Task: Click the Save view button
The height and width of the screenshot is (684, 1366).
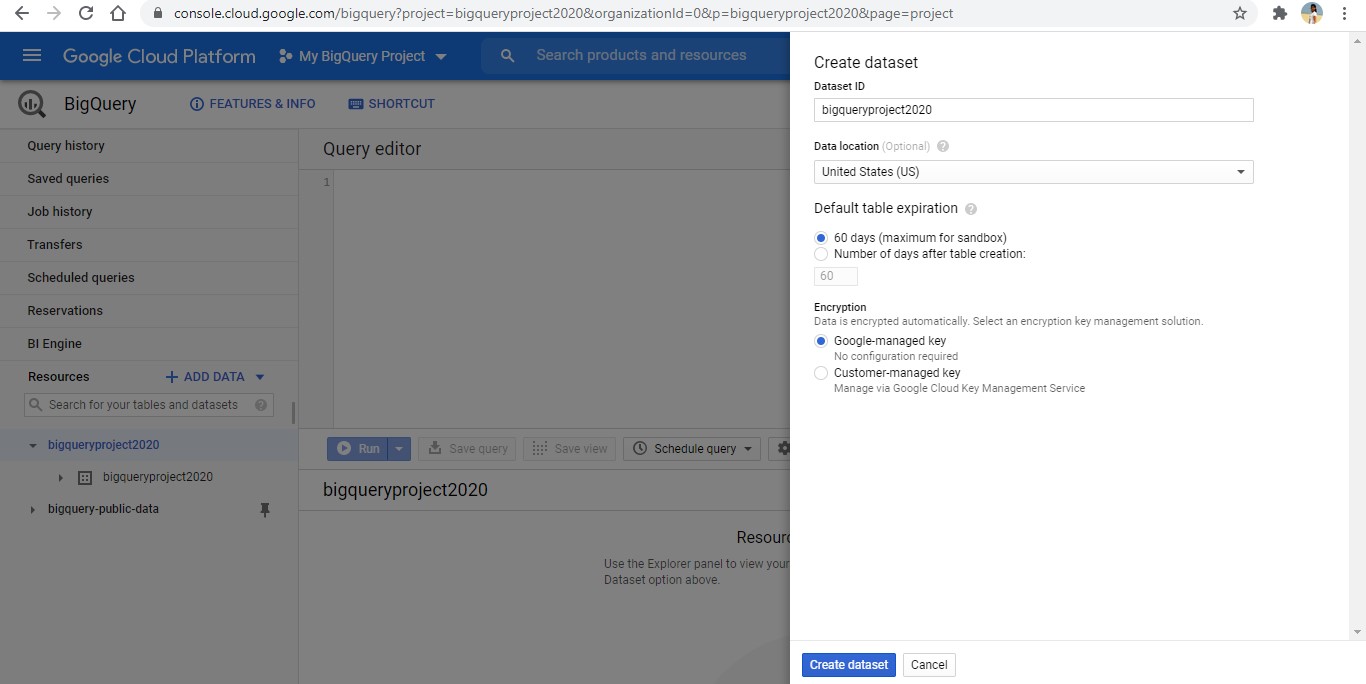Action: pyautogui.click(x=569, y=449)
